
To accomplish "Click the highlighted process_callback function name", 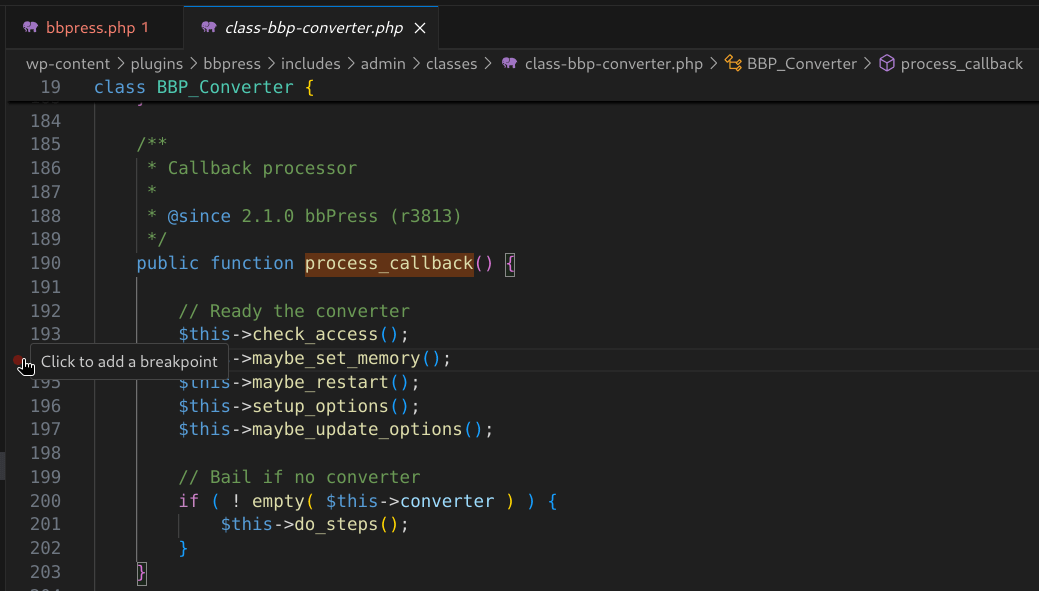I will tap(388, 263).
